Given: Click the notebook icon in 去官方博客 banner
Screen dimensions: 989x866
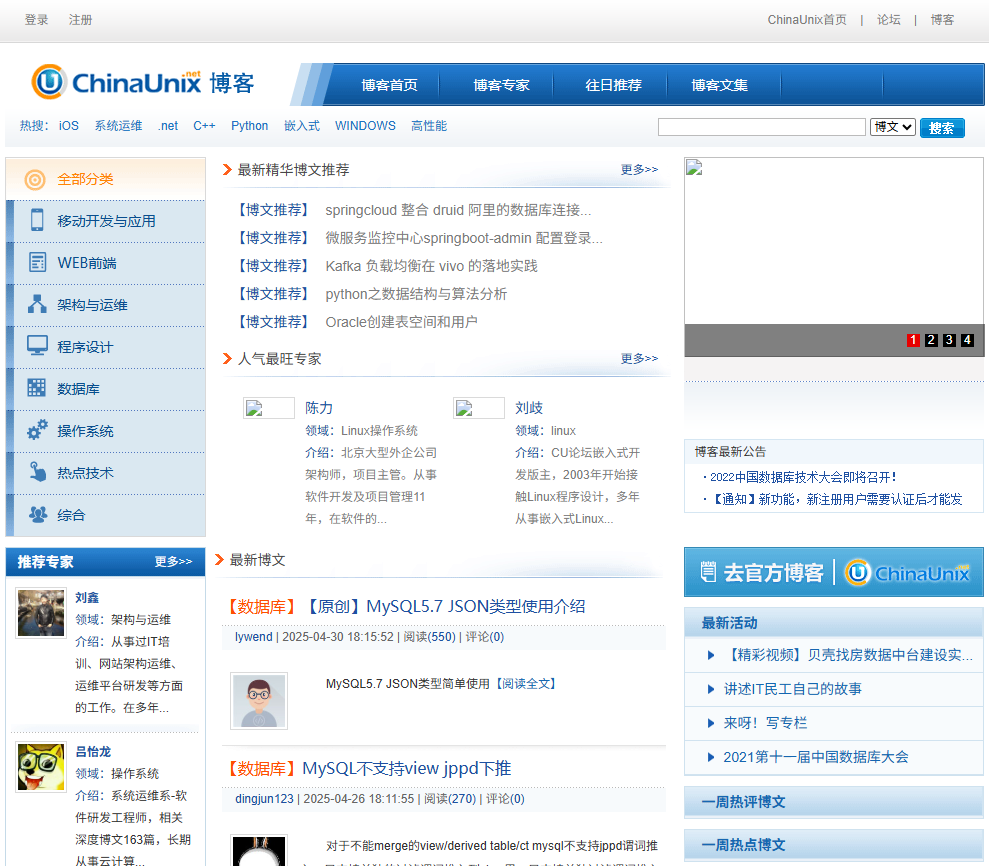Looking at the screenshot, I should [708, 572].
